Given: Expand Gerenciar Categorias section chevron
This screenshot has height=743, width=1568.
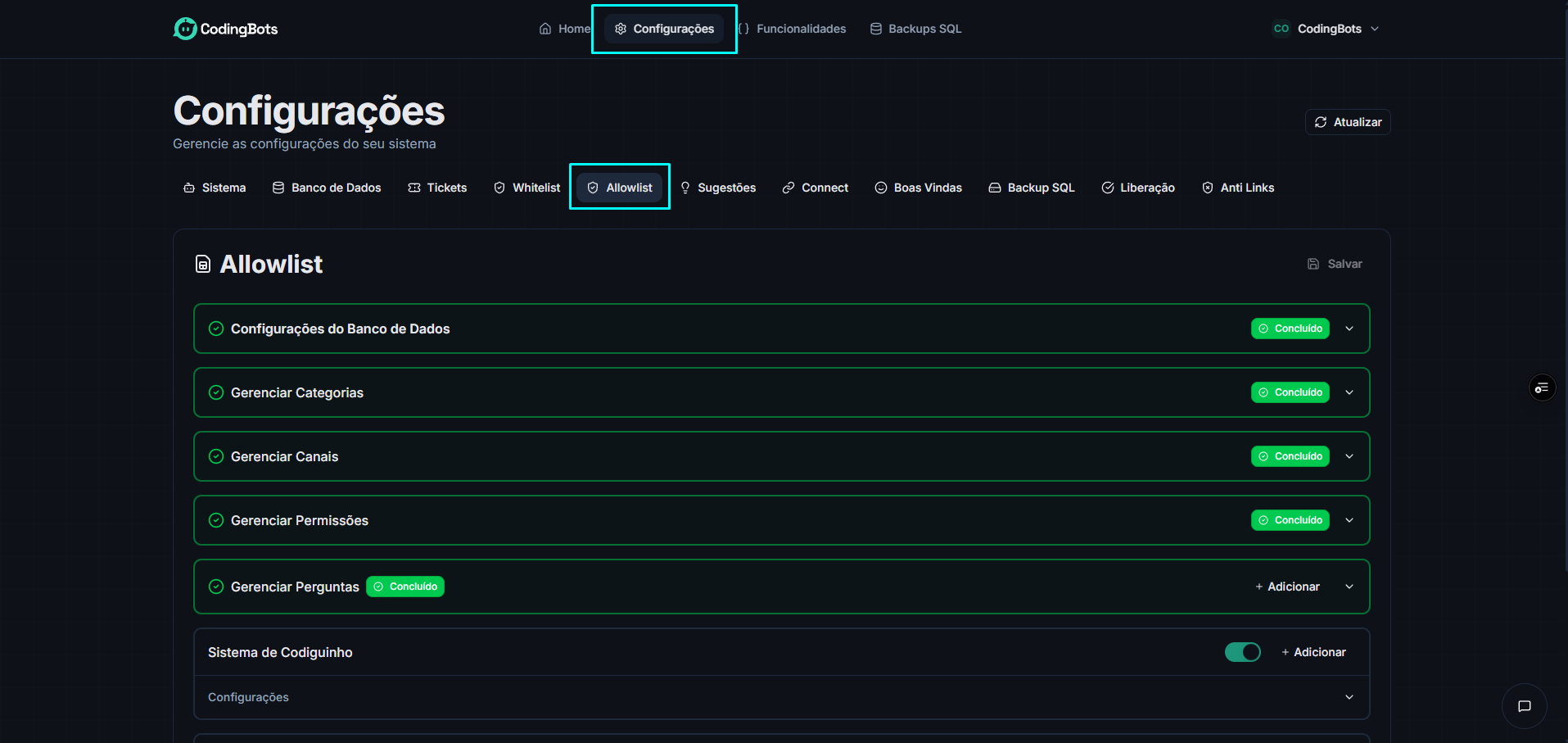Looking at the screenshot, I should [x=1349, y=392].
